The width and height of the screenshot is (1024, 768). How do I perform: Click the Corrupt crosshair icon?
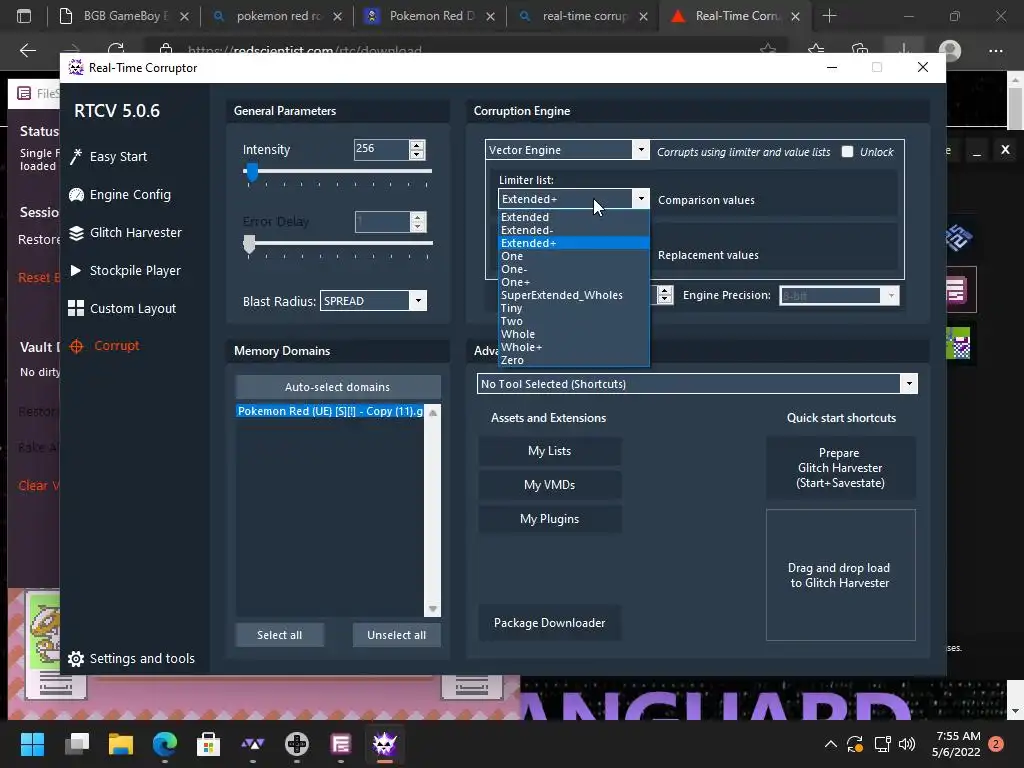pyautogui.click(x=76, y=346)
